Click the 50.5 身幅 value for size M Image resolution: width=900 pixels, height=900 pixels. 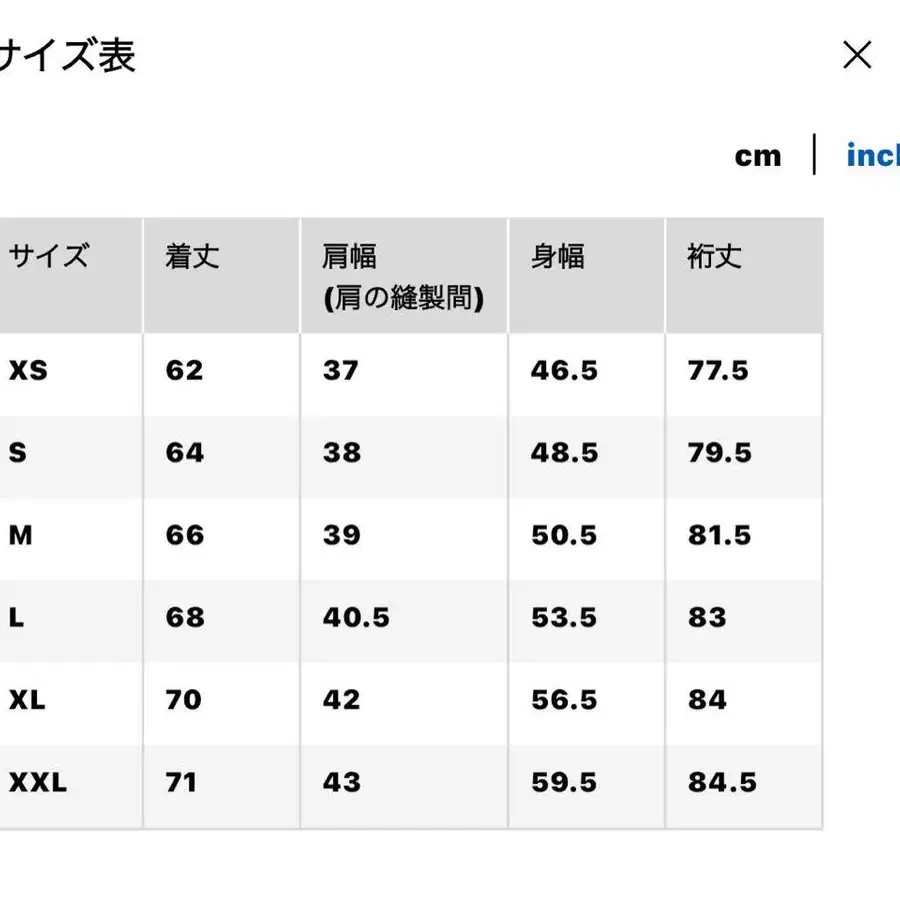point(565,536)
